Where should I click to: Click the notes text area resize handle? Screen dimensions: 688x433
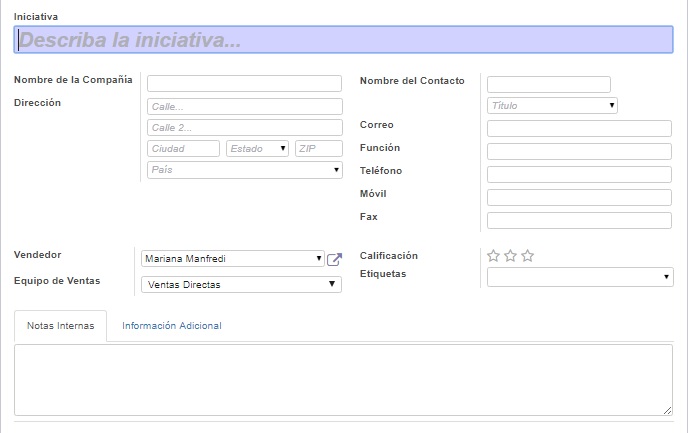[667, 411]
